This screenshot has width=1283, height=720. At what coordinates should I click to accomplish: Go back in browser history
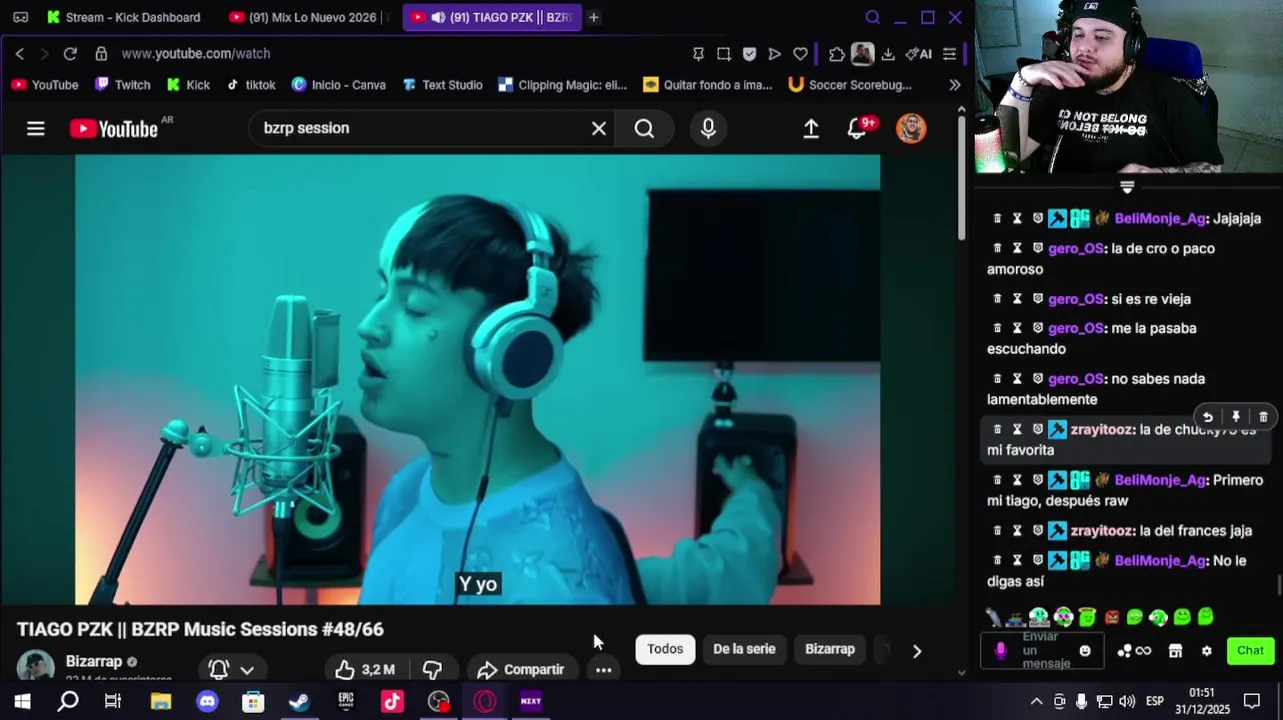pos(20,54)
